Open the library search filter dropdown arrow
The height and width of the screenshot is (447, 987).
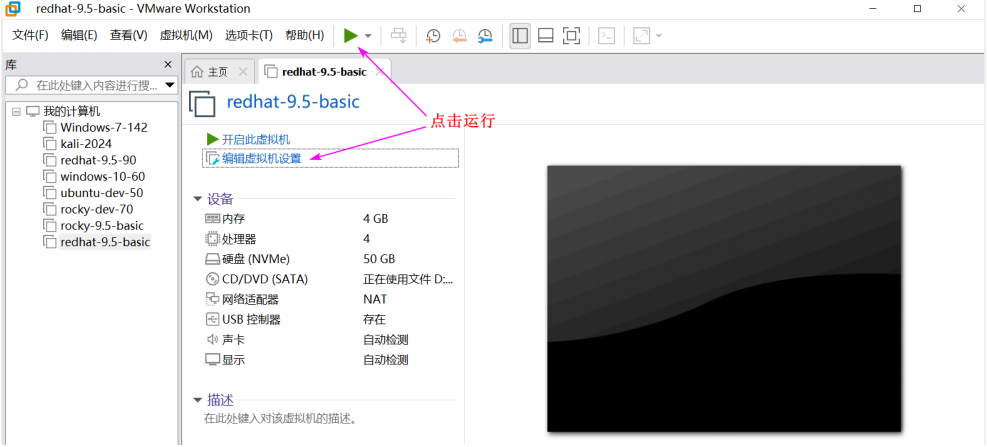click(x=169, y=85)
